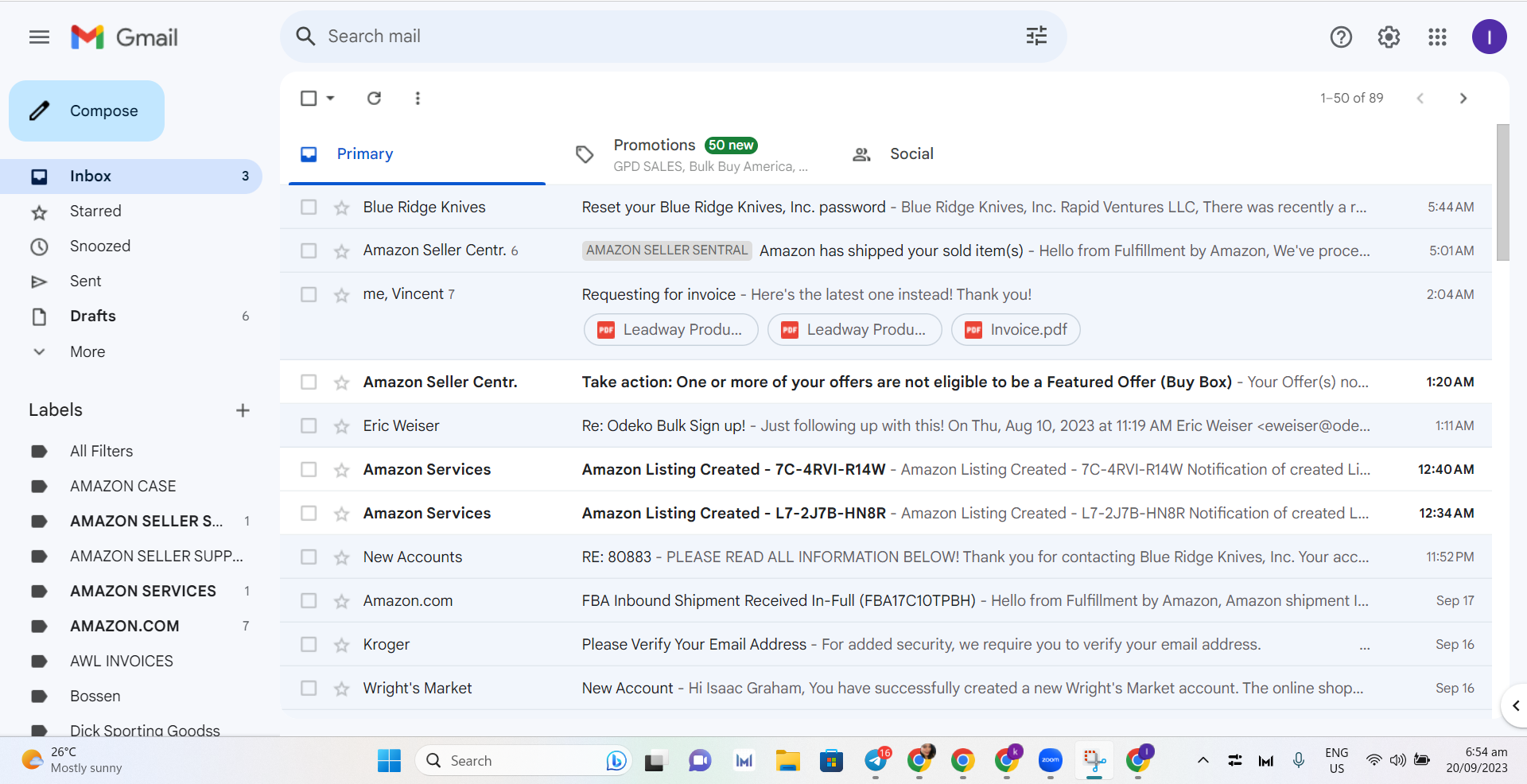Open weather widget showing 26°C
This screenshot has width=1527, height=784.
point(73,760)
